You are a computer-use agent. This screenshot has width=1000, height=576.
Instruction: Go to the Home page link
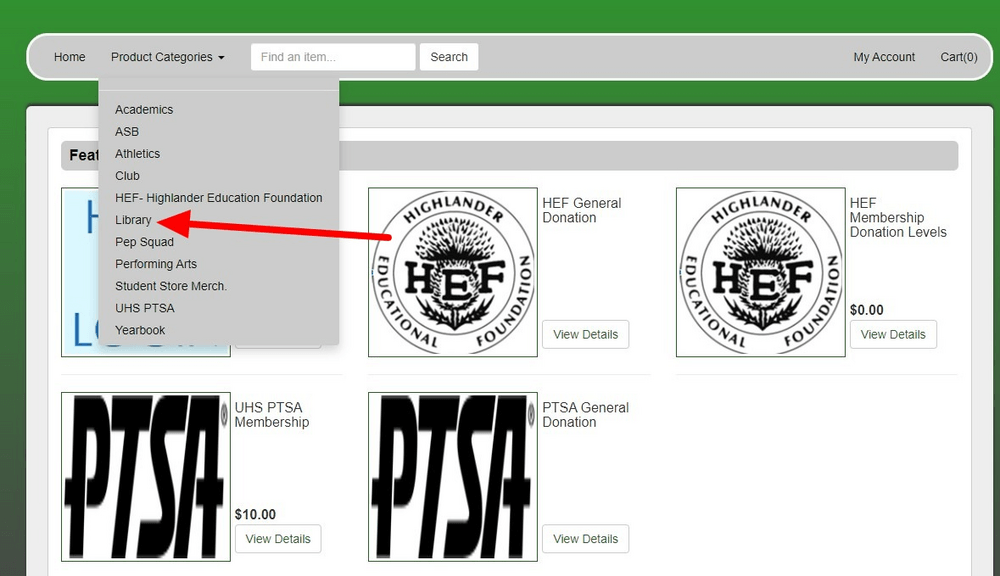click(x=70, y=57)
